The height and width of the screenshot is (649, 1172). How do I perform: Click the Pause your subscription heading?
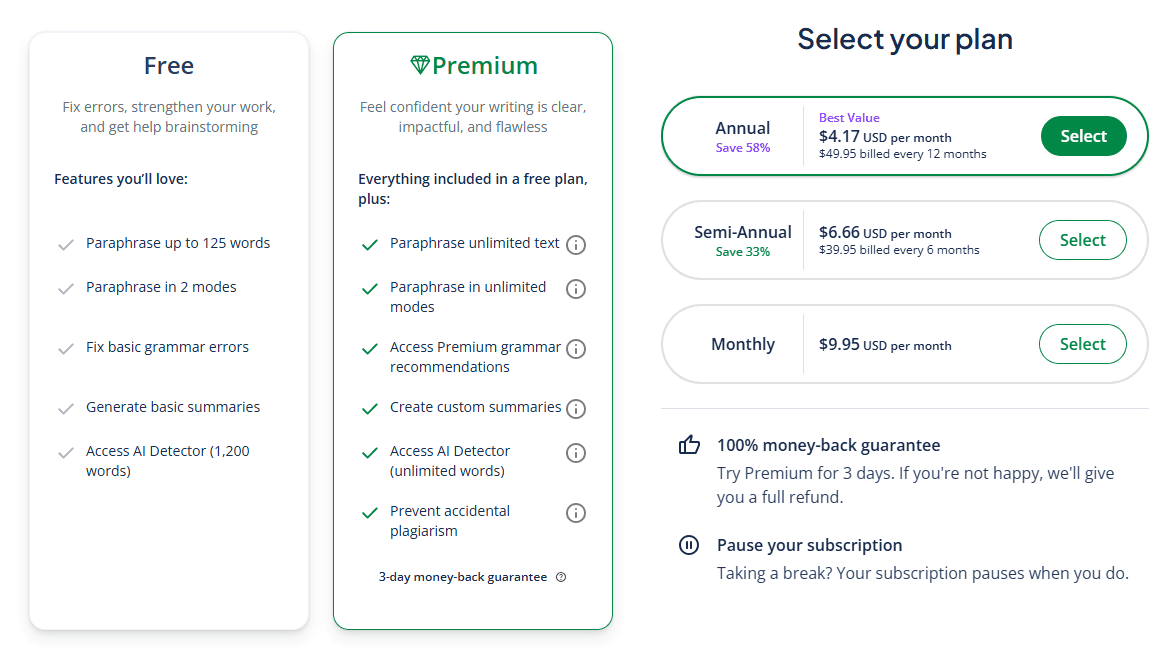809,545
